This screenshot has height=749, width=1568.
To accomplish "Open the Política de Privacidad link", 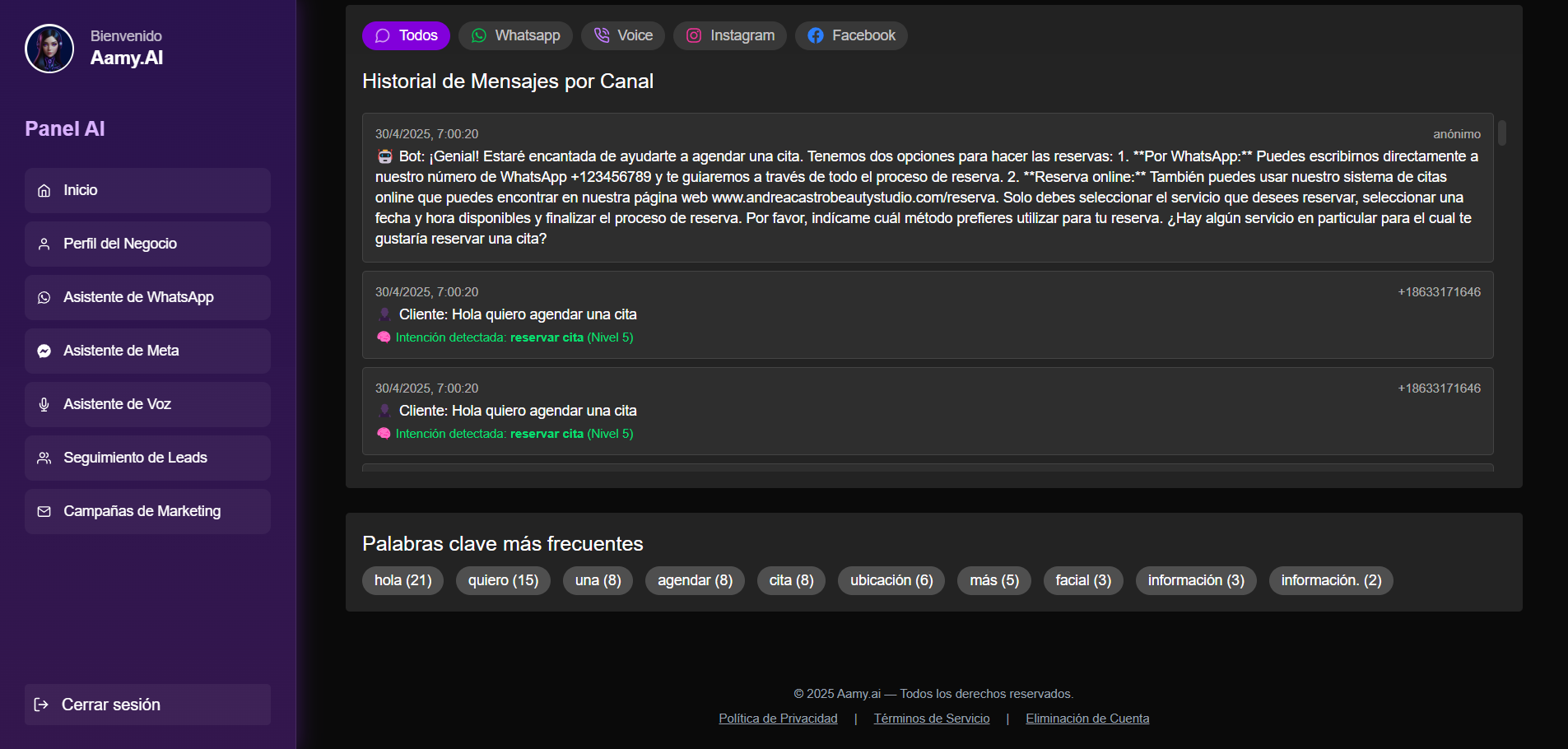I will [778, 718].
